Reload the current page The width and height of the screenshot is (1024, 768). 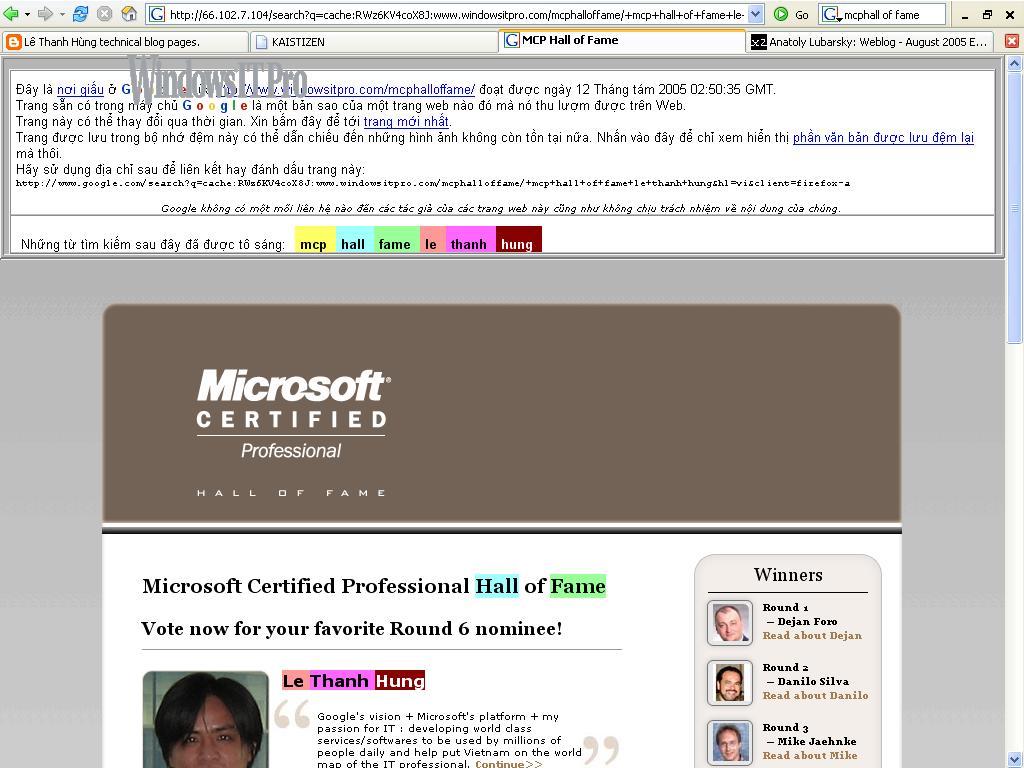(x=80, y=14)
